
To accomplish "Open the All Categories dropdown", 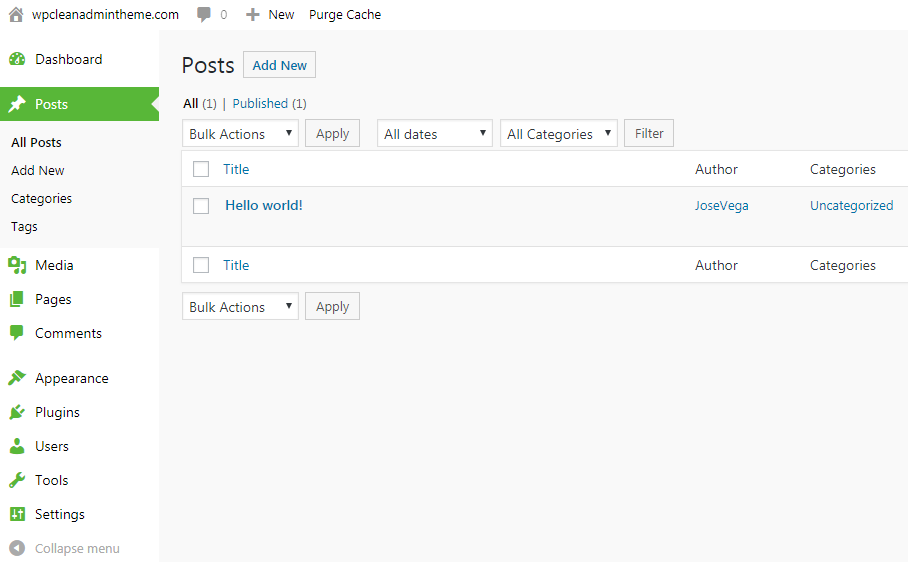I will tap(558, 134).
